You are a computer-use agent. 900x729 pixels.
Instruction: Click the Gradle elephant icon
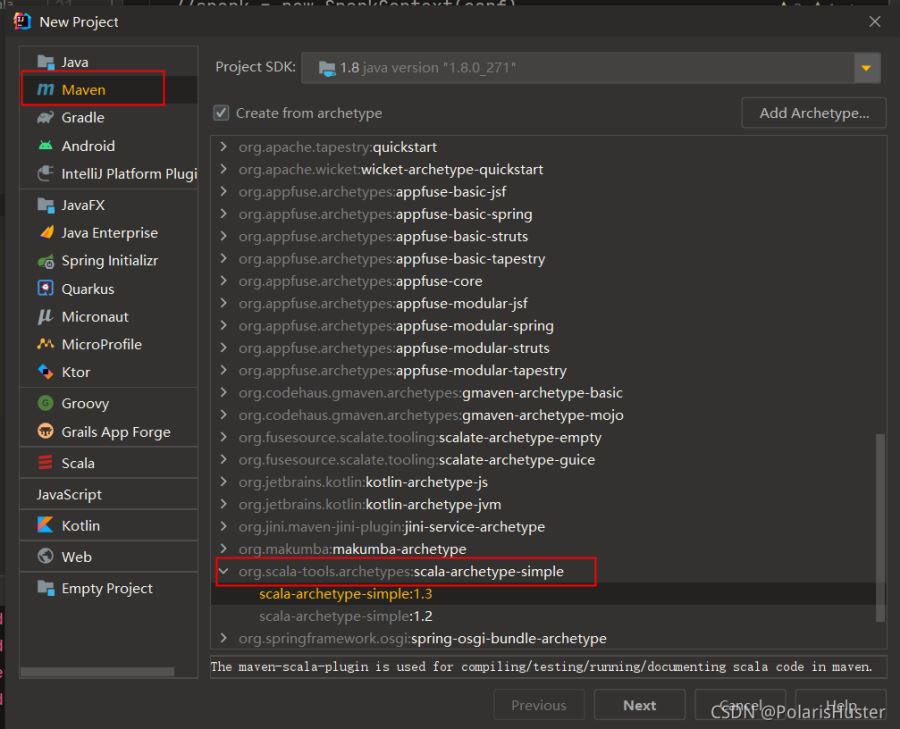click(45, 118)
